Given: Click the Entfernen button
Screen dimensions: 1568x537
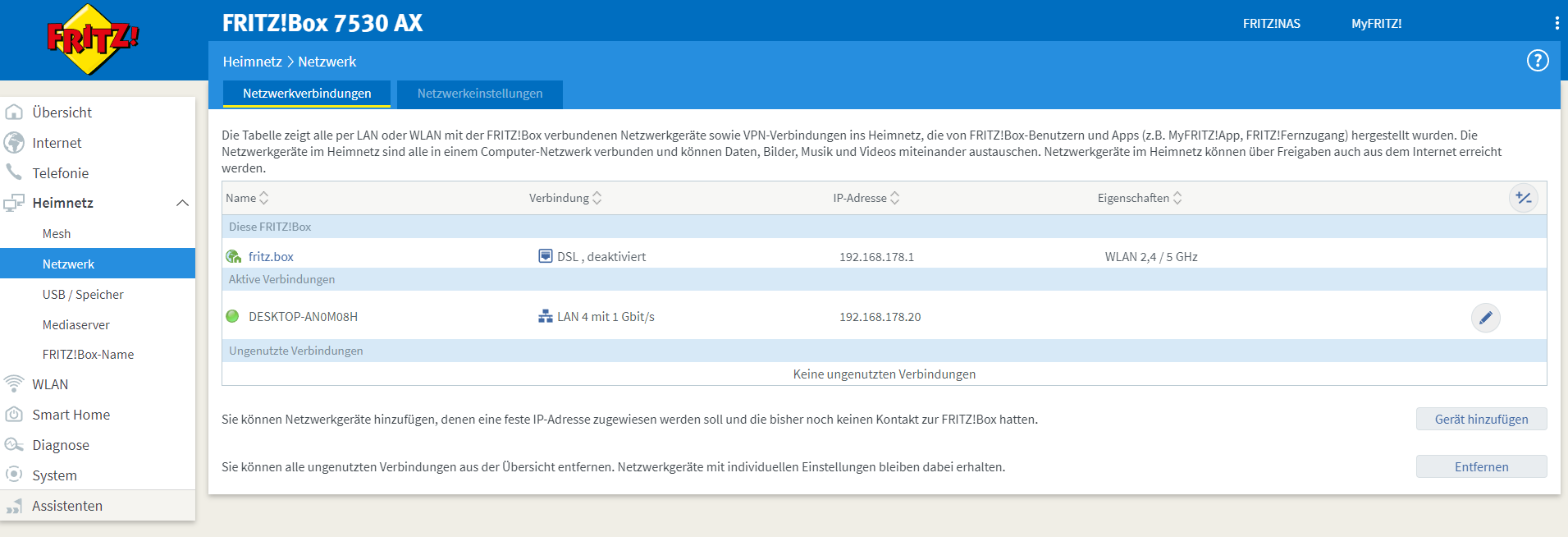Looking at the screenshot, I should [x=1481, y=466].
